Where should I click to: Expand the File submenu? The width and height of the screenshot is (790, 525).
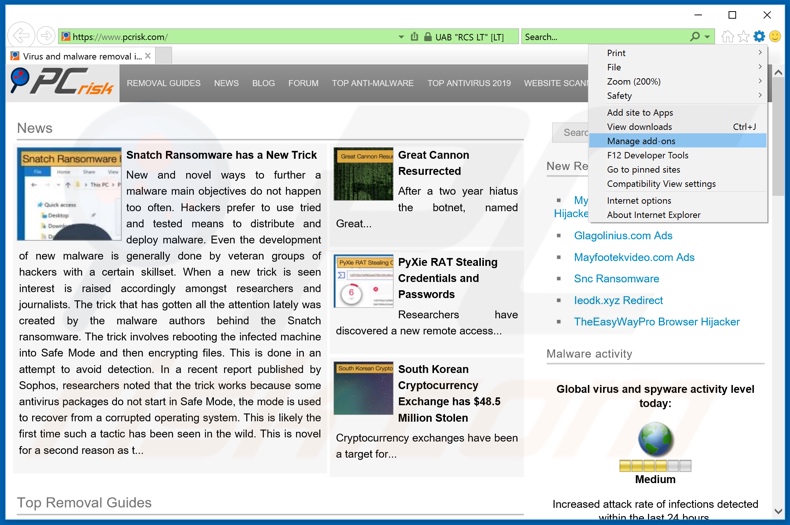[678, 67]
